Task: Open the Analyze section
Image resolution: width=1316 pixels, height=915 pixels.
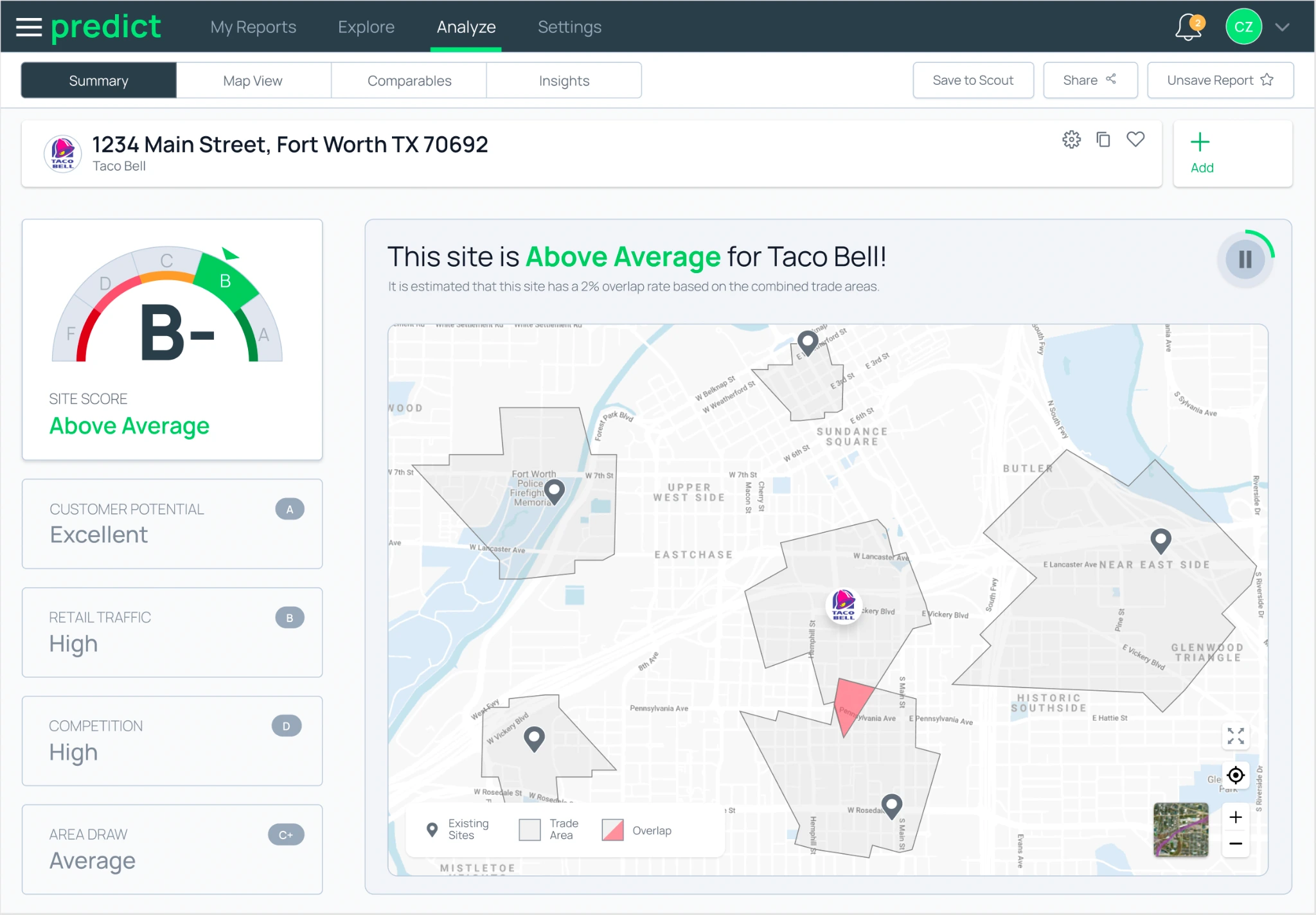Action: coord(466,27)
